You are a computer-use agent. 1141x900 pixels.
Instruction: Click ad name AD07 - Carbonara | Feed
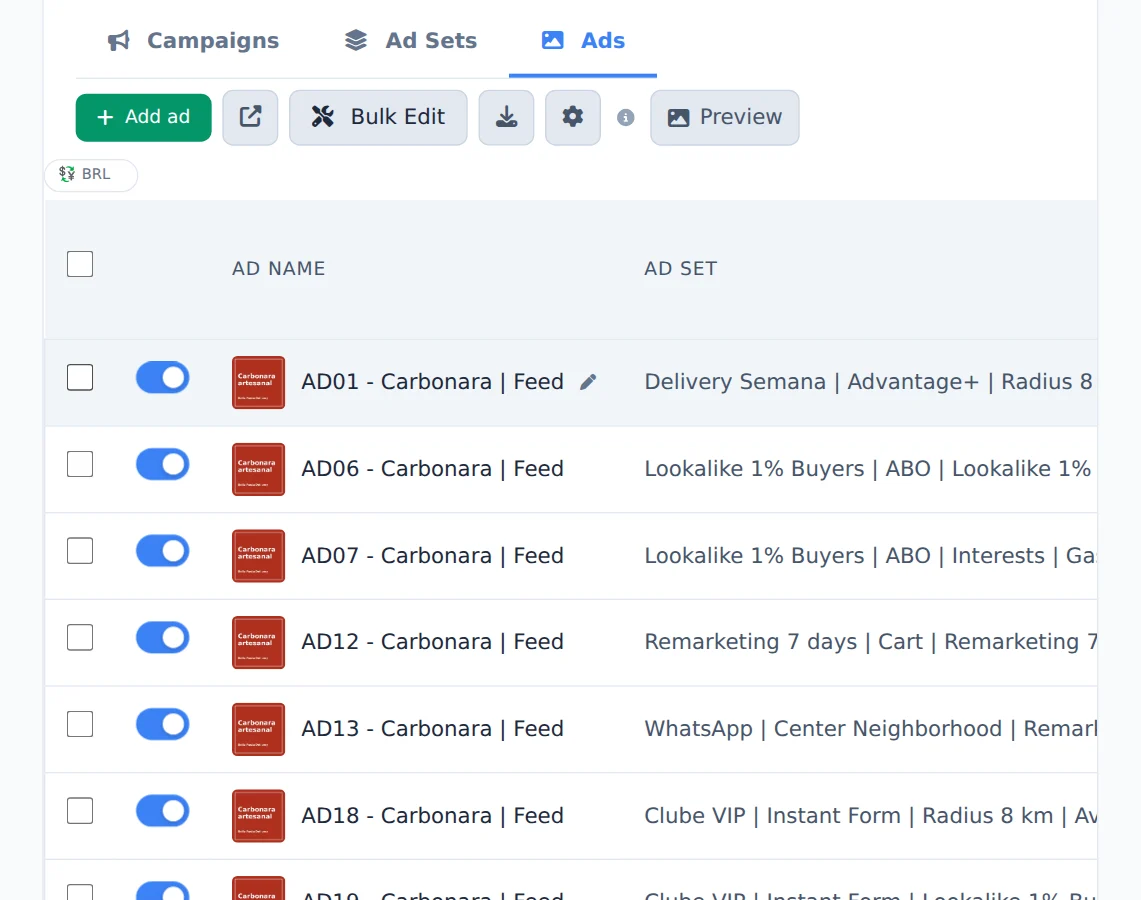pyautogui.click(x=432, y=556)
